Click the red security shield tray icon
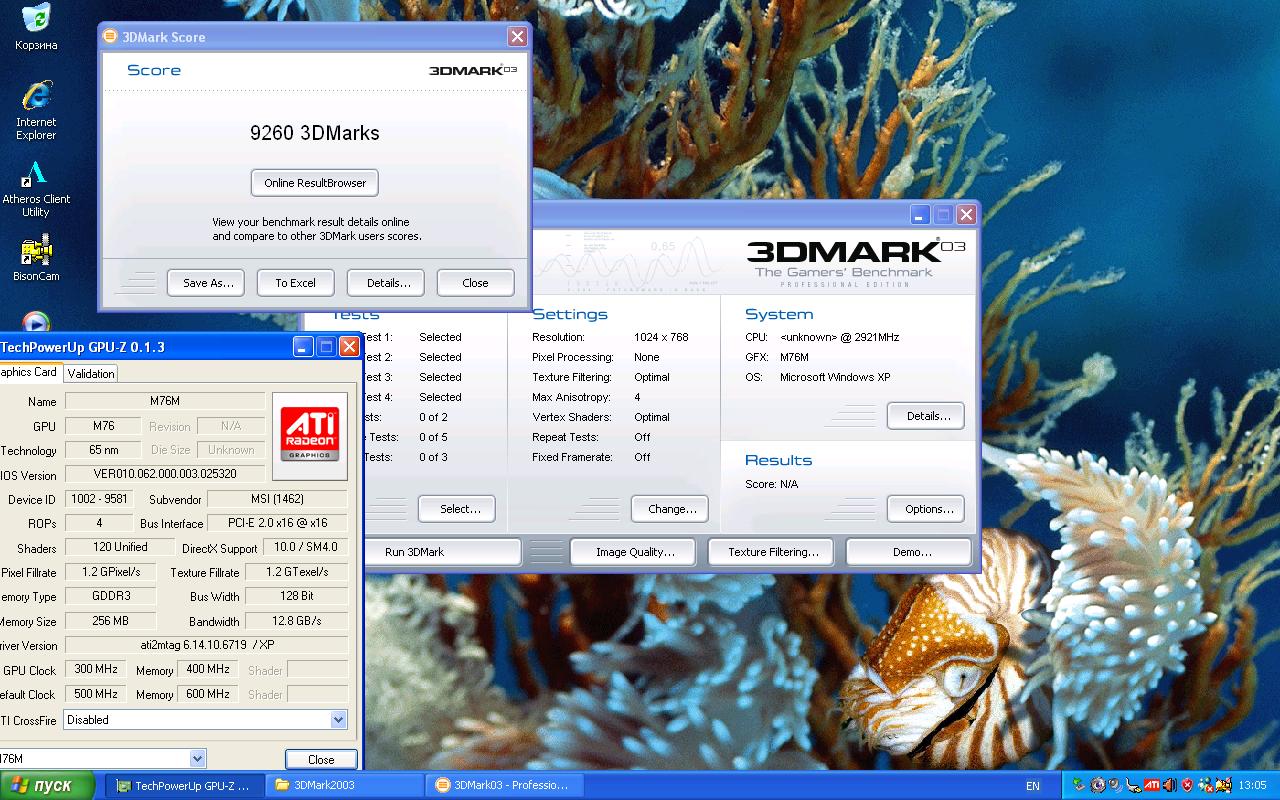 point(1187,785)
